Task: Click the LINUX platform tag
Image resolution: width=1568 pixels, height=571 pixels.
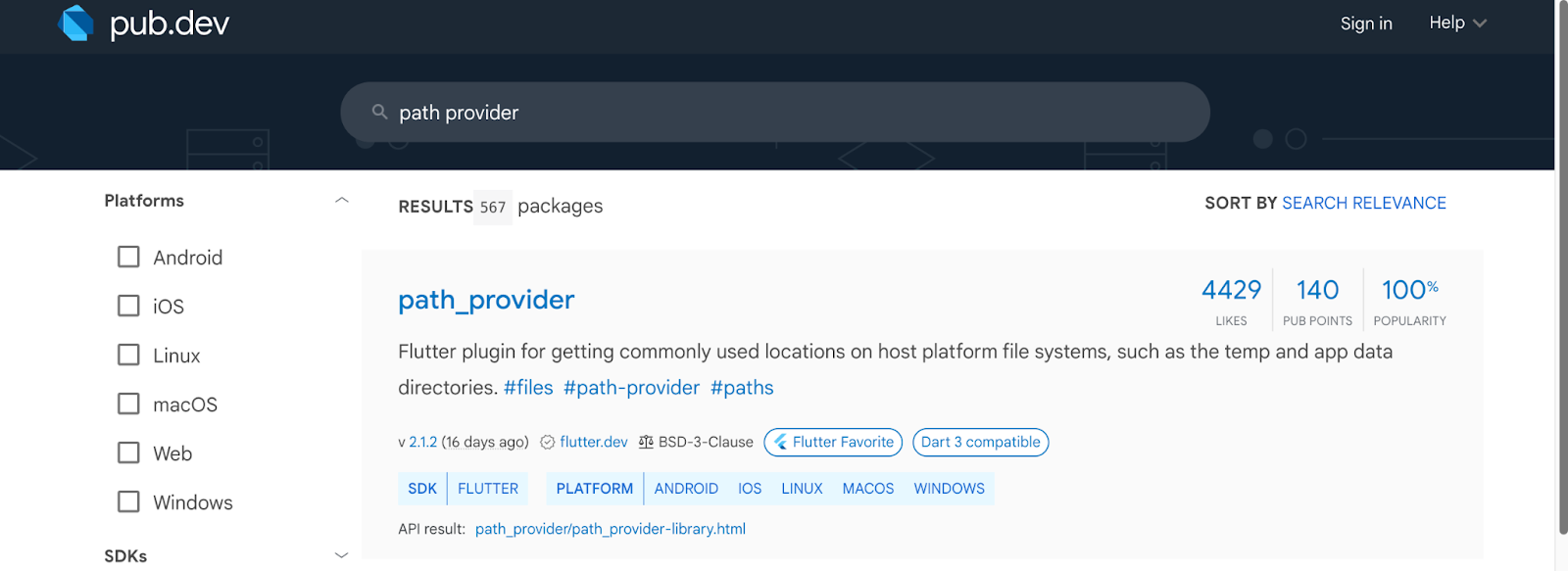Action: coord(802,489)
